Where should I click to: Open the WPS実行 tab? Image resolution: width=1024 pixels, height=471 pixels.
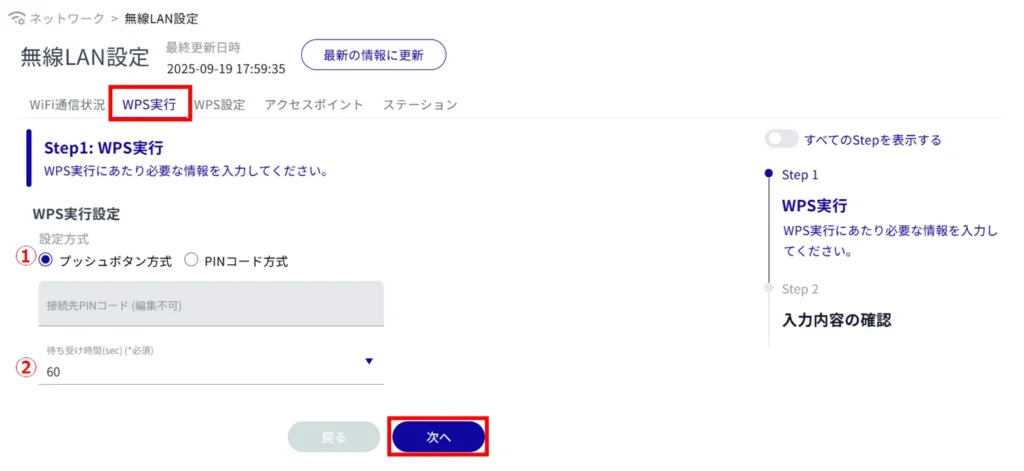coord(149,104)
